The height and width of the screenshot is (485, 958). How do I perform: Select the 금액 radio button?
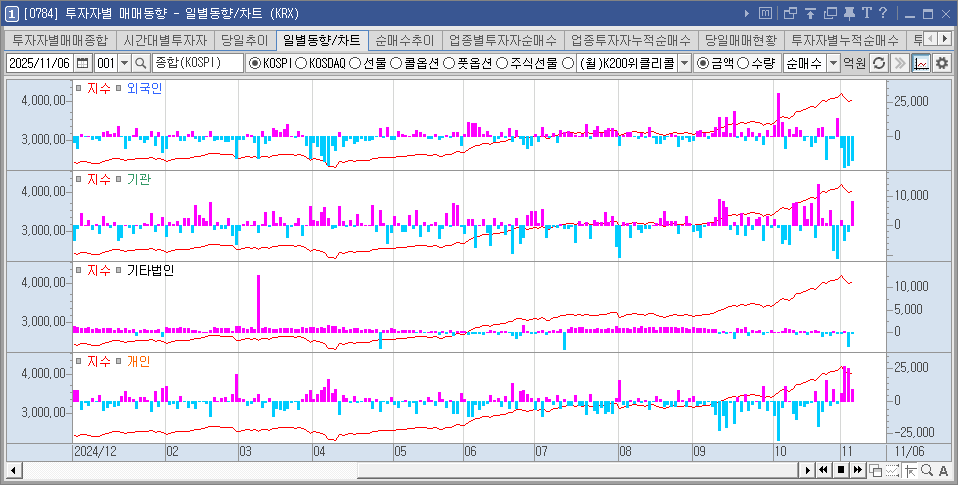(703, 63)
